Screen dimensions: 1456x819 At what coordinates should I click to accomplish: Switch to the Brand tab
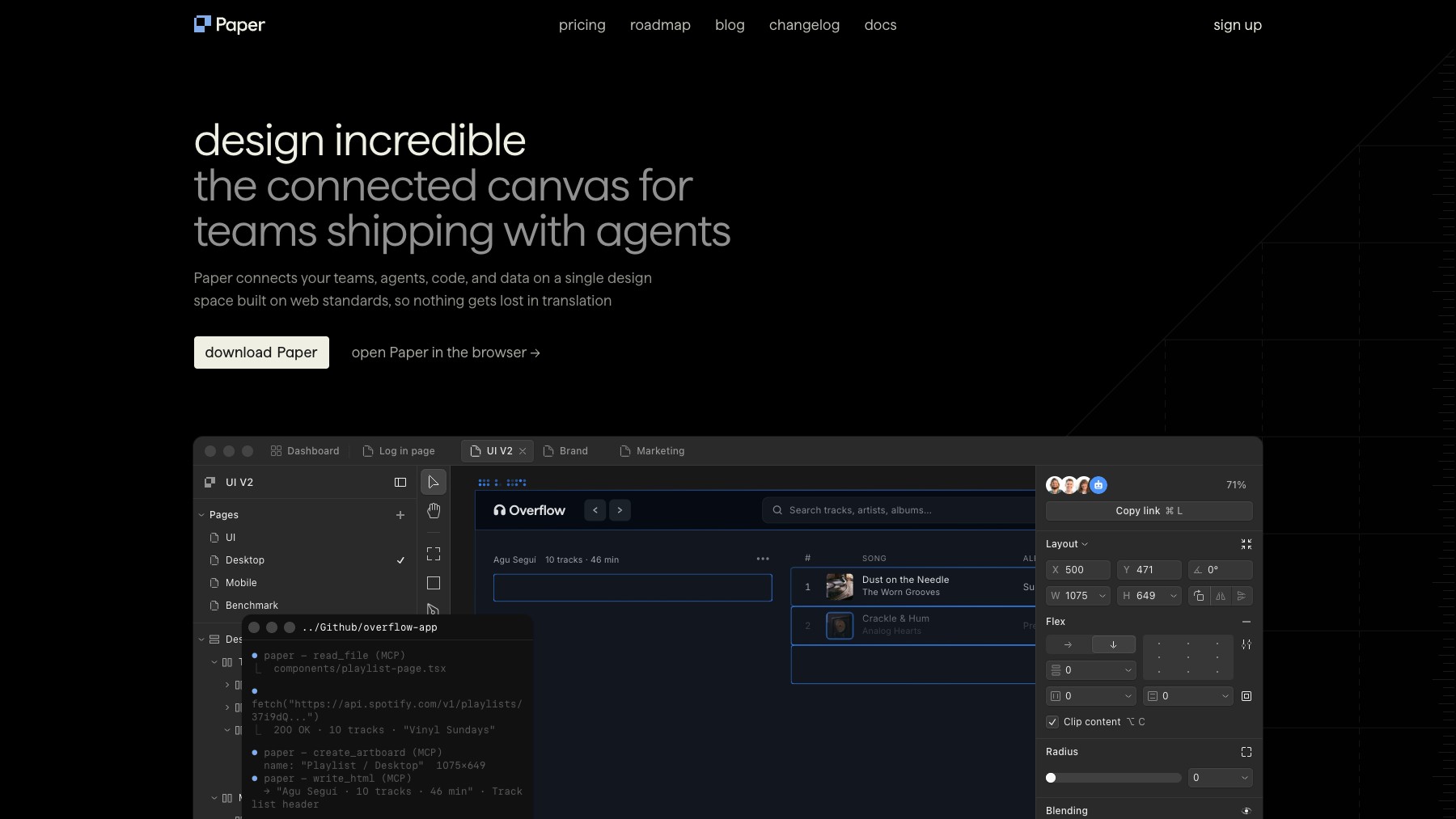[x=565, y=451]
